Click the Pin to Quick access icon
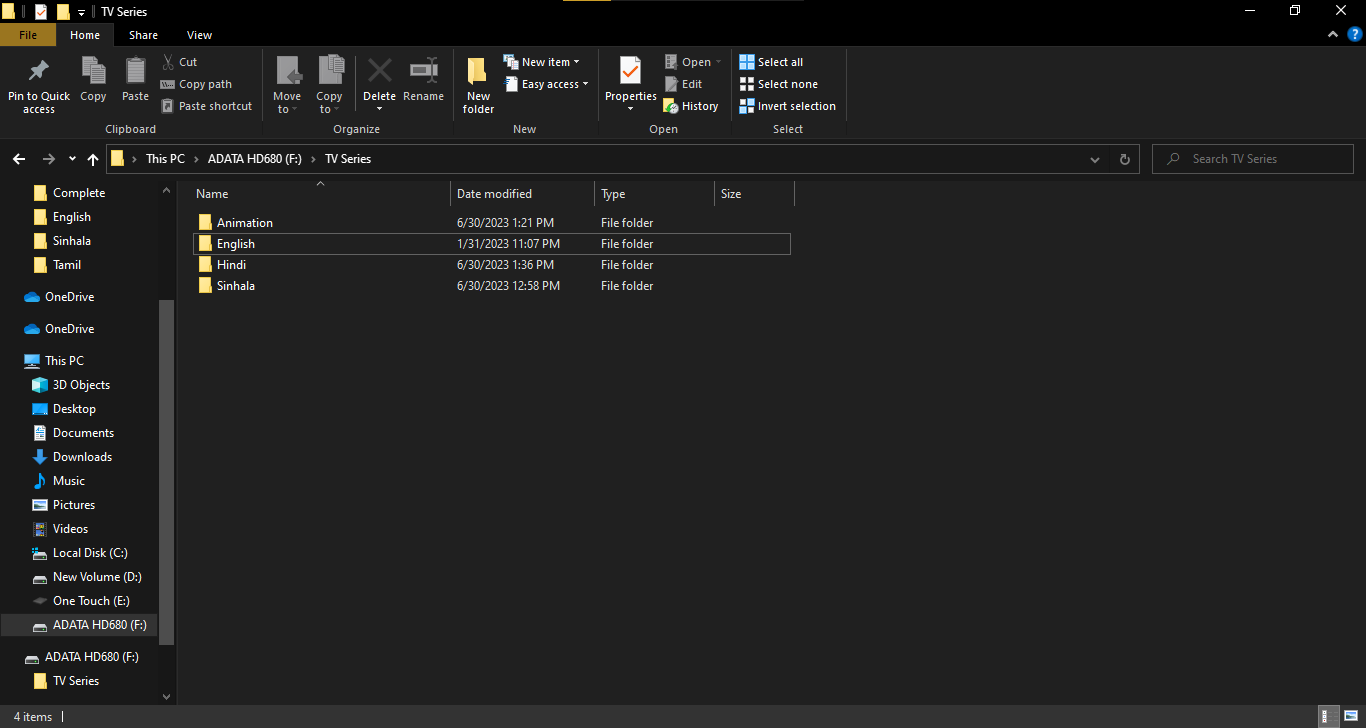The image size is (1366, 728). point(39,71)
